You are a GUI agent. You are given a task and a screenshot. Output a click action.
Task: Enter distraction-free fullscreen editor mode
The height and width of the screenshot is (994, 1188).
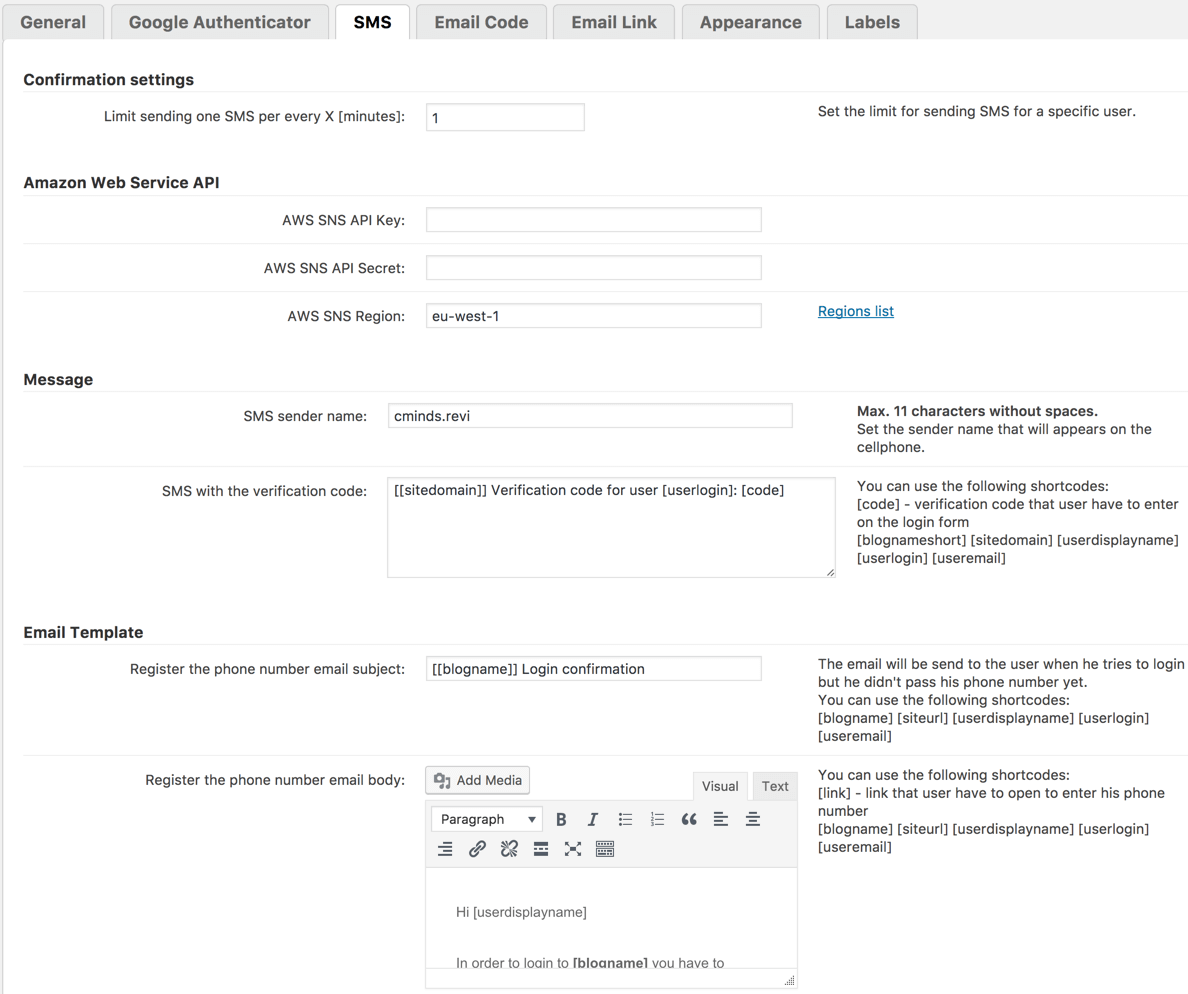click(573, 849)
